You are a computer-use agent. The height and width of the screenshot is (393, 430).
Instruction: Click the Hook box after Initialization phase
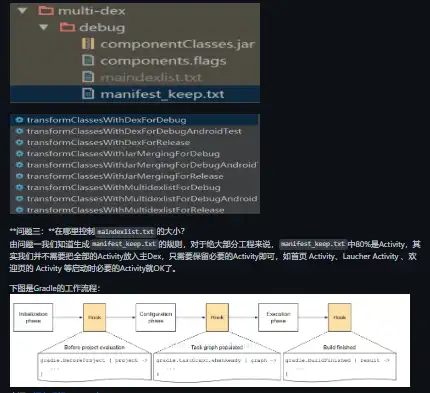[94, 317]
